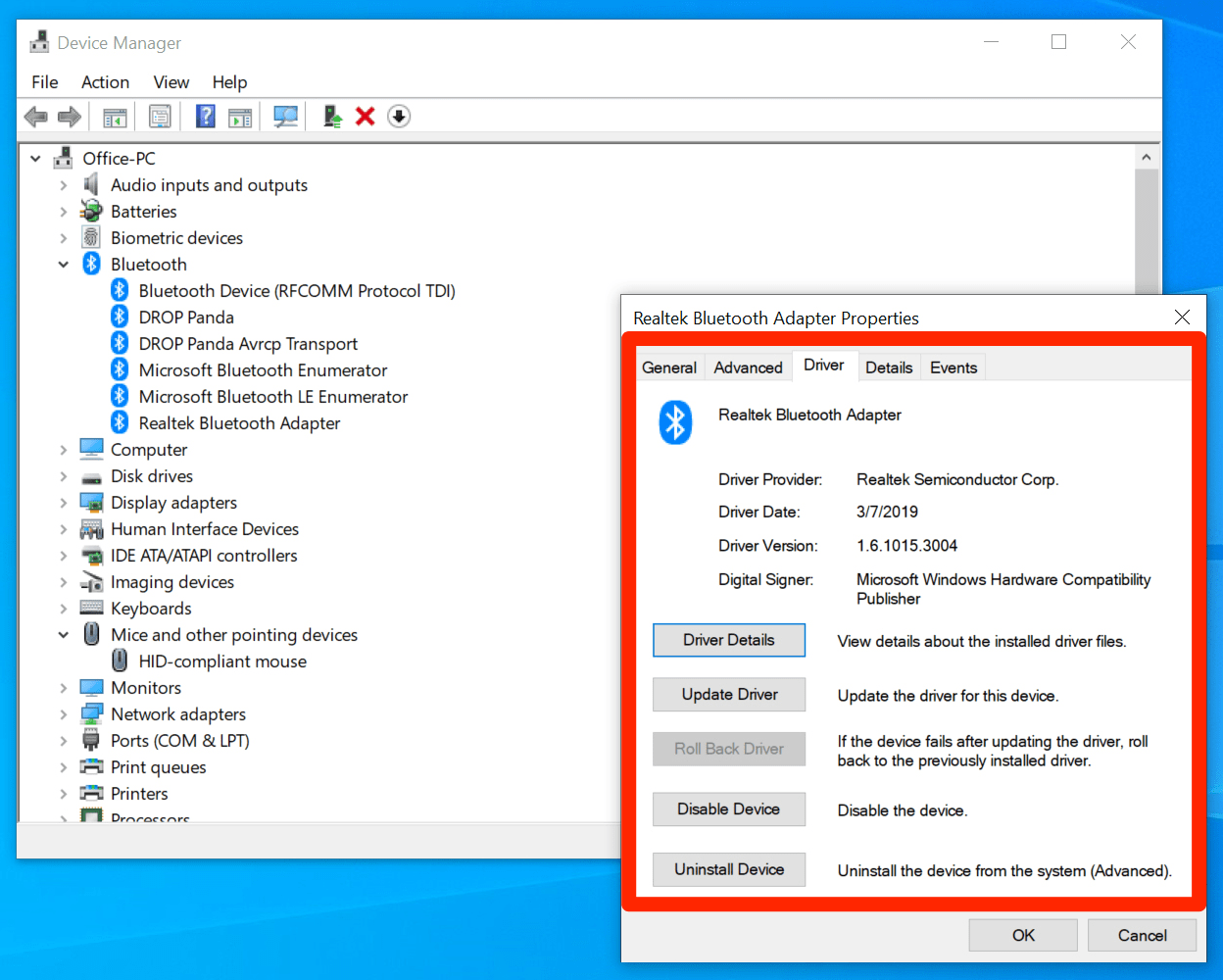Screen dimensions: 1223x980
Task: Click the Keyboards category icon
Action: tap(91, 608)
